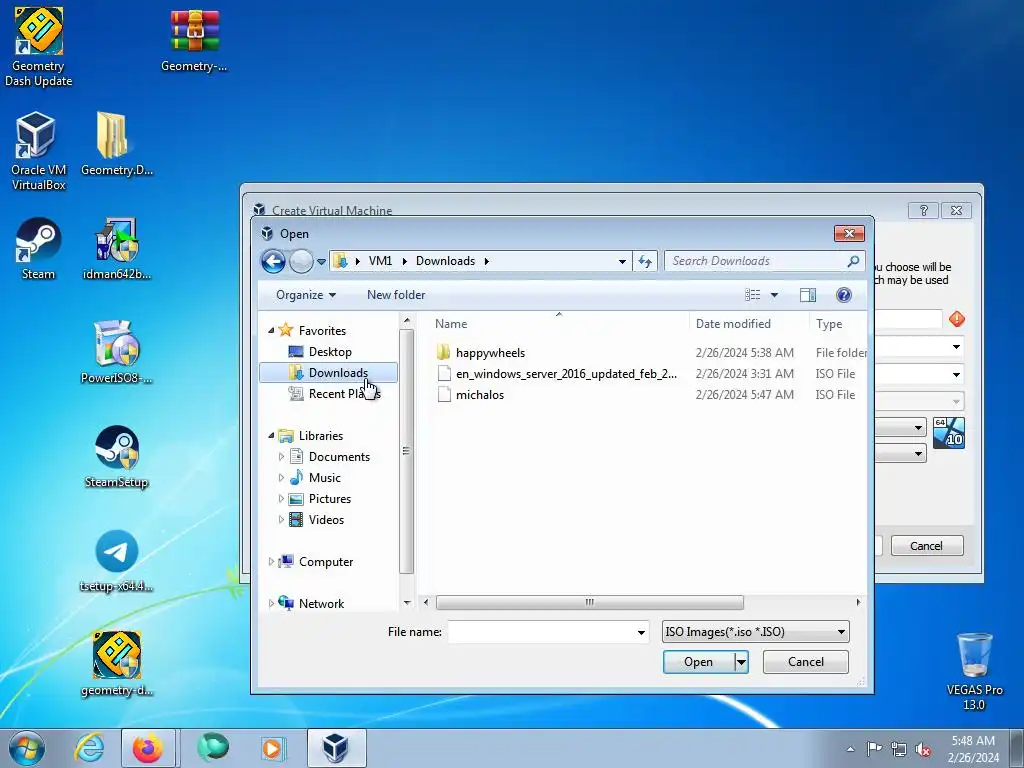1024x768 pixels.
Task: Expand the Documents library node
Action: (x=281, y=456)
